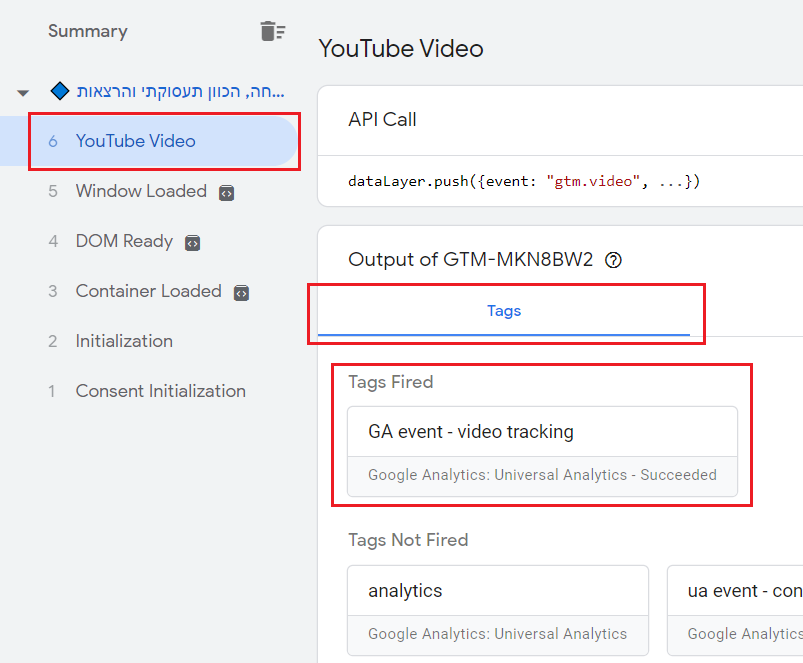The width and height of the screenshot is (803, 663).
Task: Open Summary in the sidebar
Action: pyautogui.click(x=88, y=31)
